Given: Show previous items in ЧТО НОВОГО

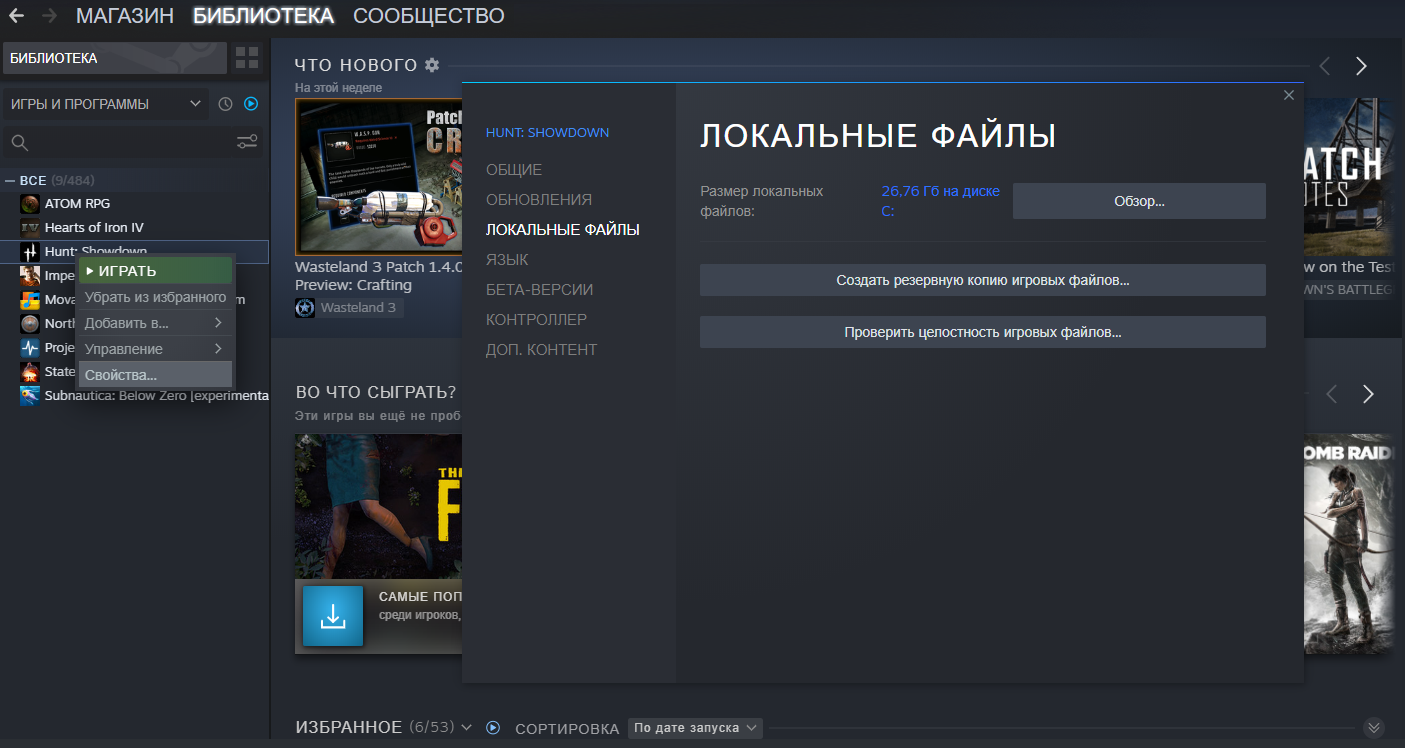Looking at the screenshot, I should pyautogui.click(x=1325, y=66).
